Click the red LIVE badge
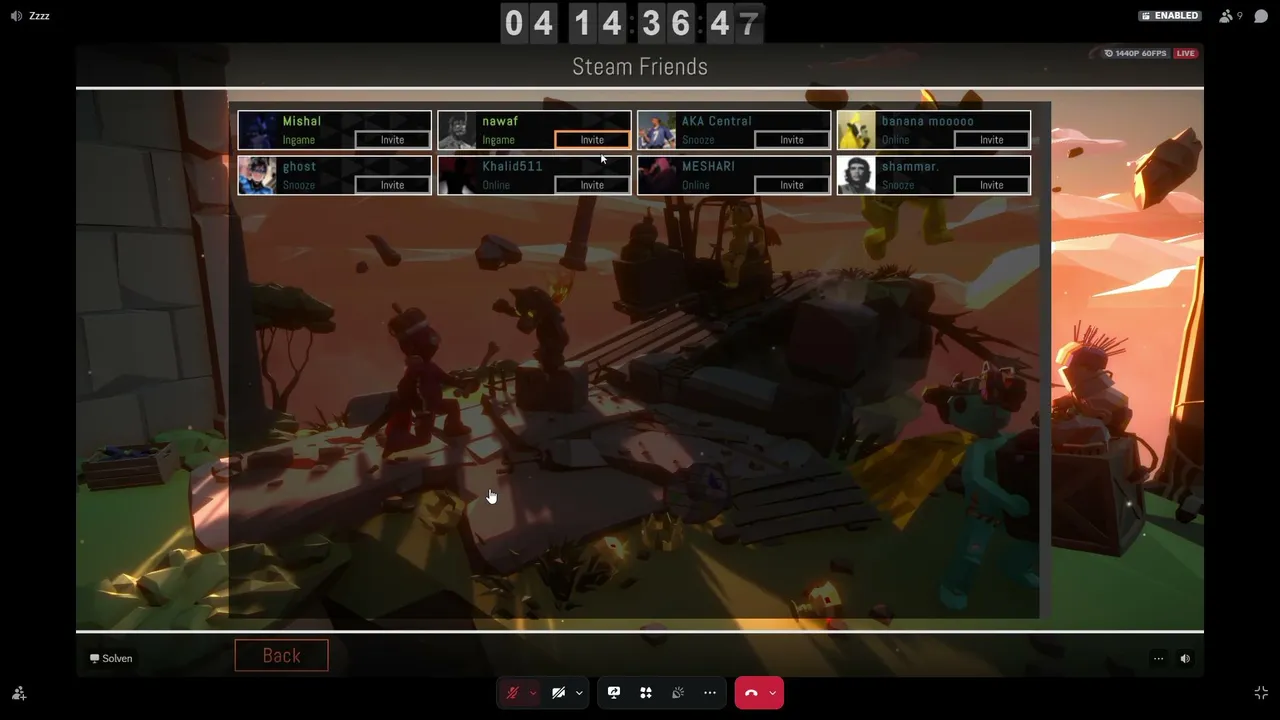Screen dimensions: 1280x720 point(1186,53)
